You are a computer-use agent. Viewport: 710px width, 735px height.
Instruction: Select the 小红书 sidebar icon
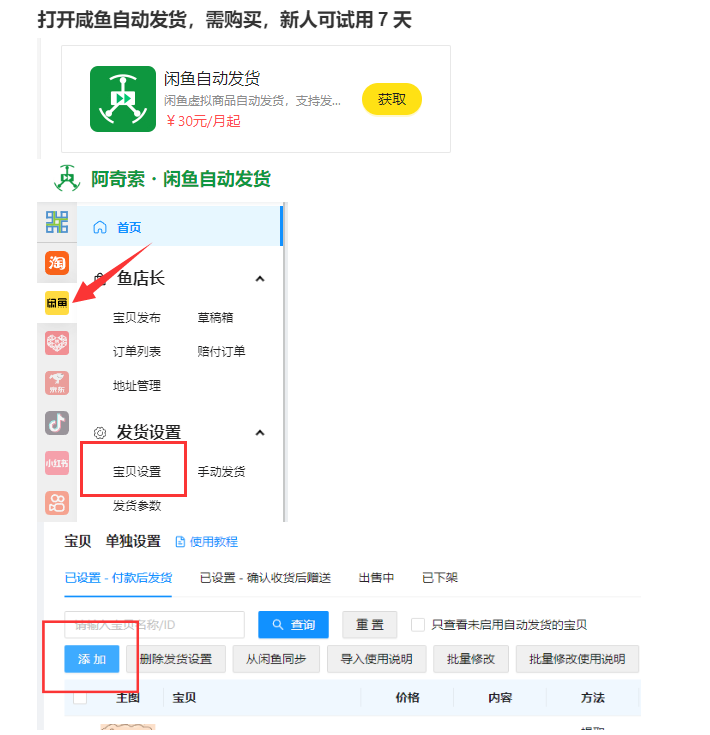57,463
